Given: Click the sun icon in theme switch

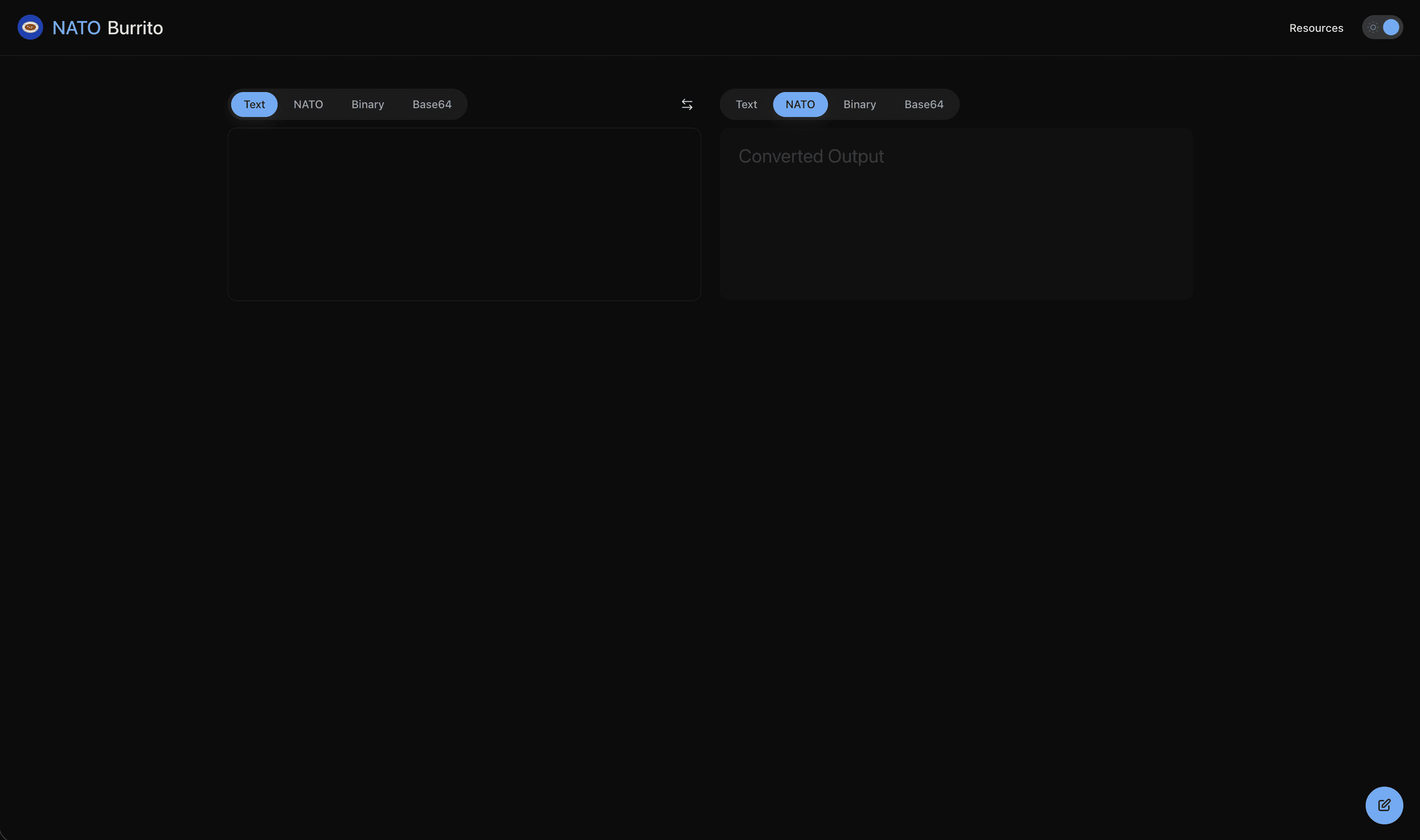Looking at the screenshot, I should [1373, 27].
